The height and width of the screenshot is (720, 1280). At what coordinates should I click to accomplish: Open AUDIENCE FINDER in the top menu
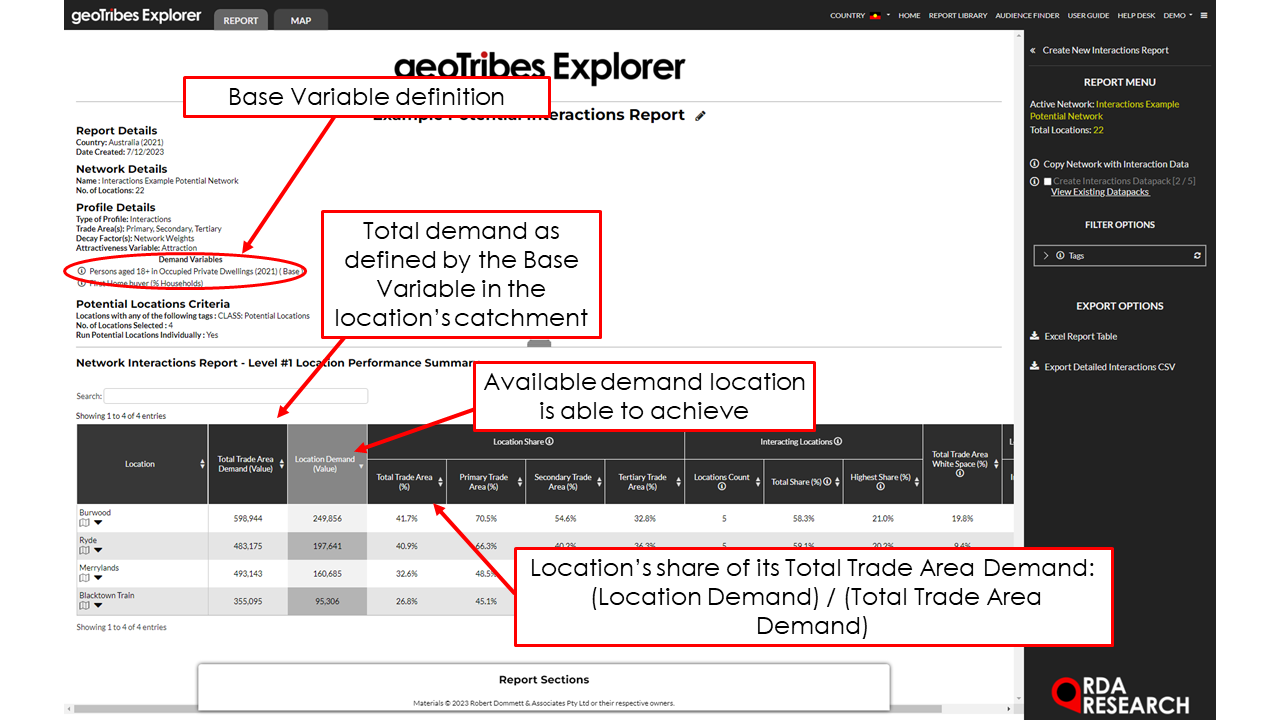pyautogui.click(x=1027, y=16)
